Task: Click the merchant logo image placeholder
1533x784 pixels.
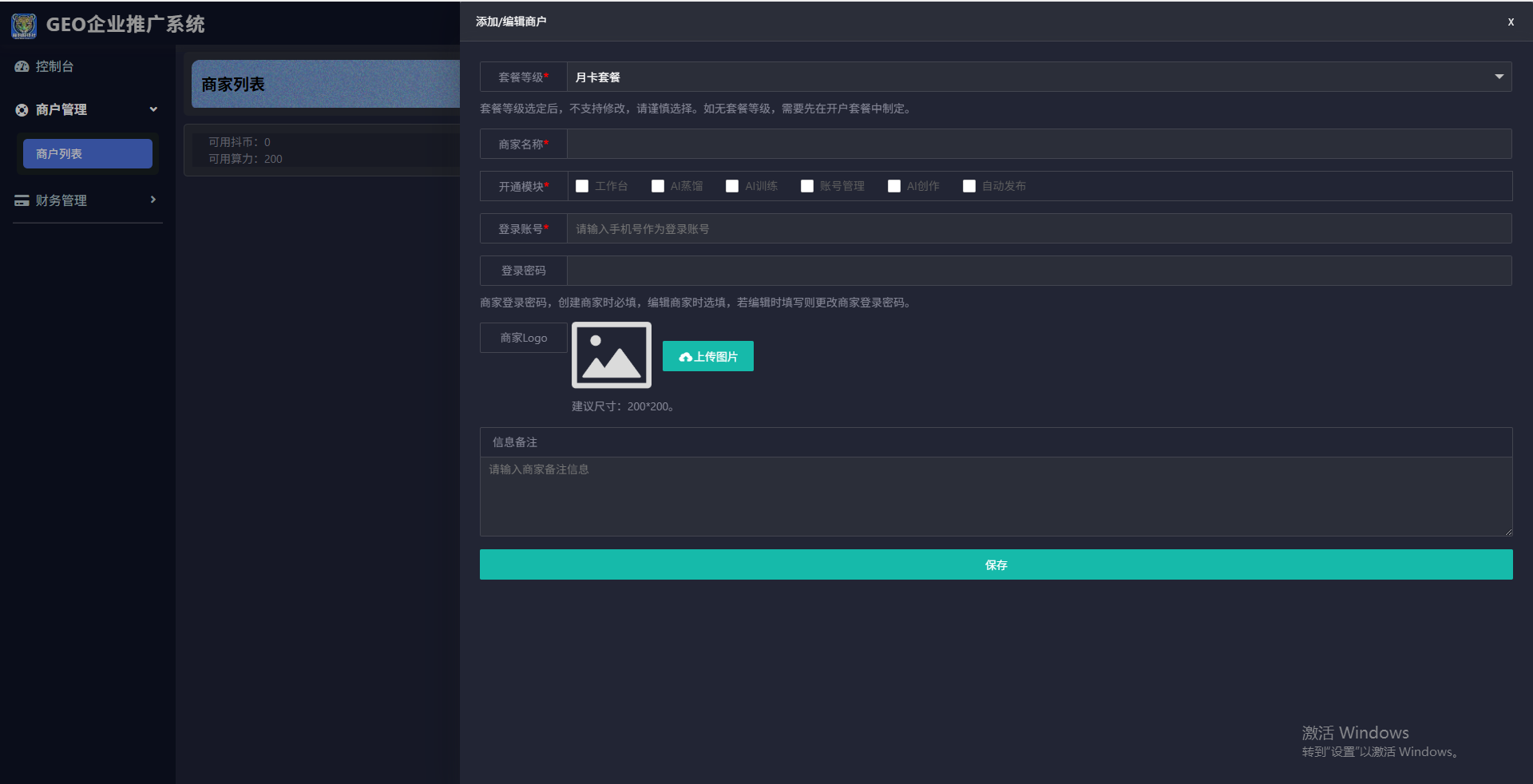Action: 611,355
